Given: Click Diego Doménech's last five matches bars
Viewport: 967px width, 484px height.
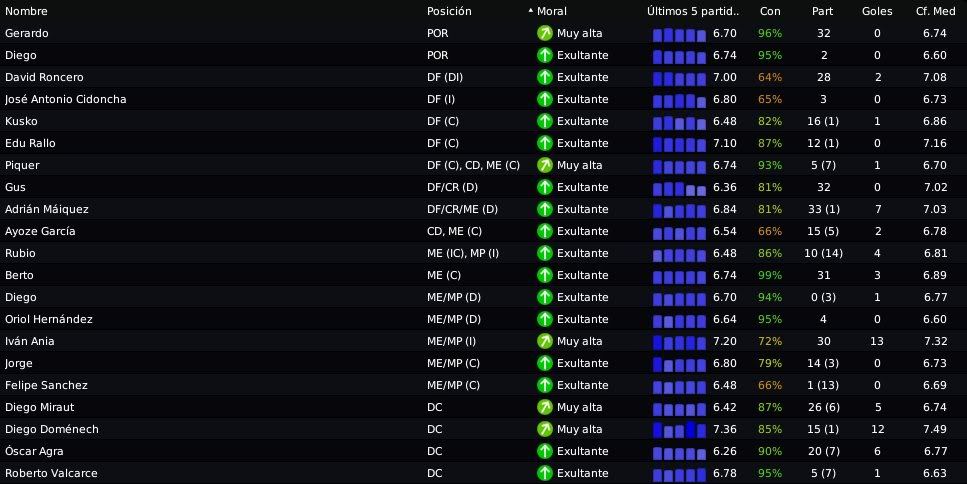Looking at the screenshot, I should 679,430.
